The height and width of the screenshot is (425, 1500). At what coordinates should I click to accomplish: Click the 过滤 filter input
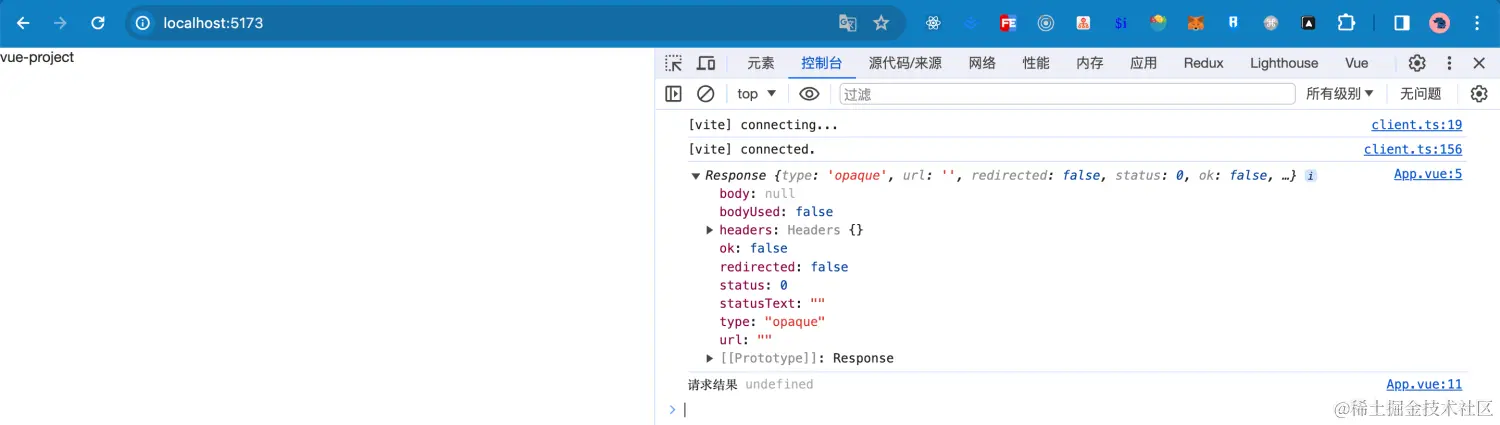[x=1067, y=94]
